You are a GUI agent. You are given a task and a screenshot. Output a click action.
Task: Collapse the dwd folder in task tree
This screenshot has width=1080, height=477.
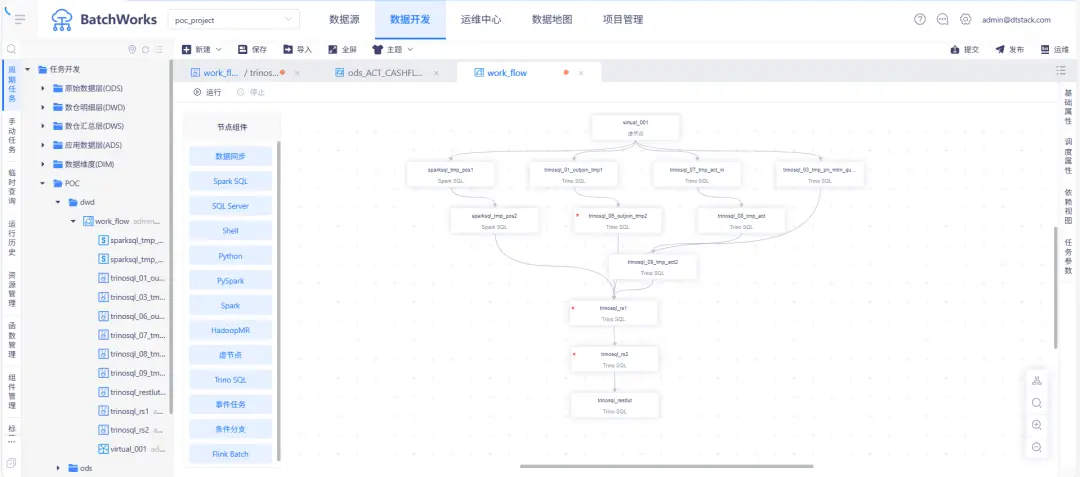point(59,202)
